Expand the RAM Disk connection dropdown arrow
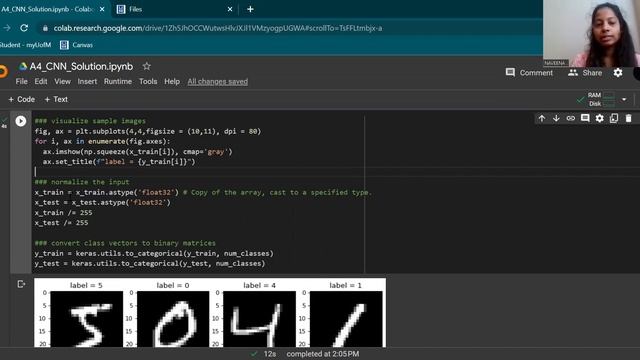The image size is (640, 360). 624,99
